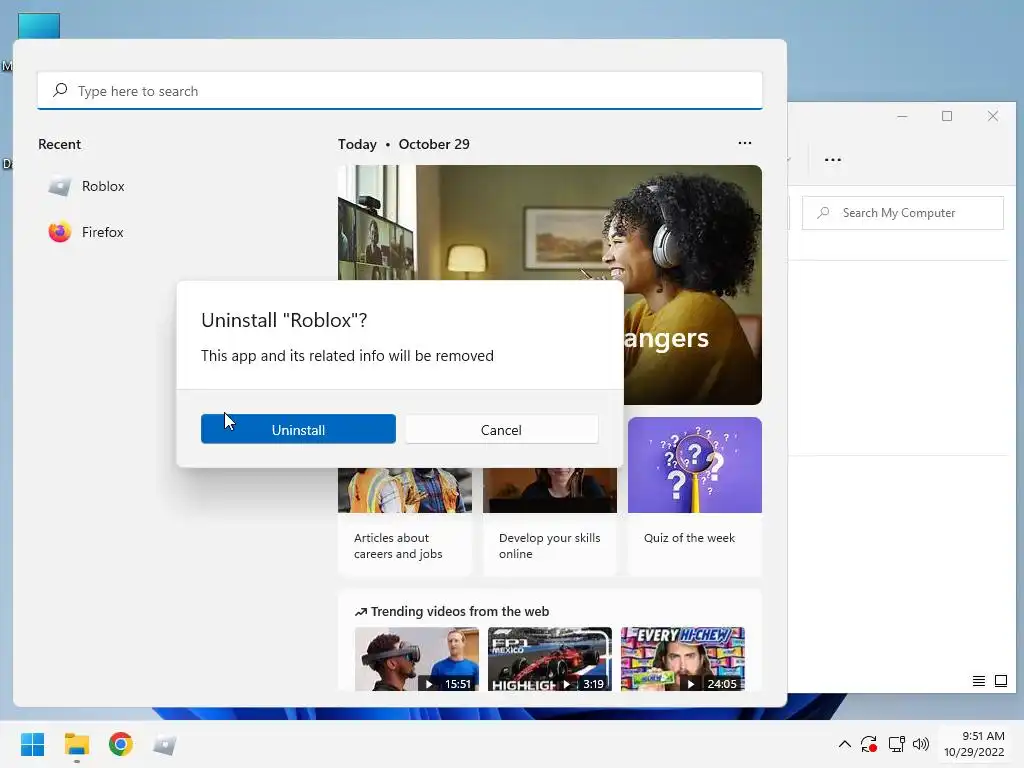The image size is (1024, 768).
Task: Play the 3:19 F1 highlights video
Action: (550, 659)
